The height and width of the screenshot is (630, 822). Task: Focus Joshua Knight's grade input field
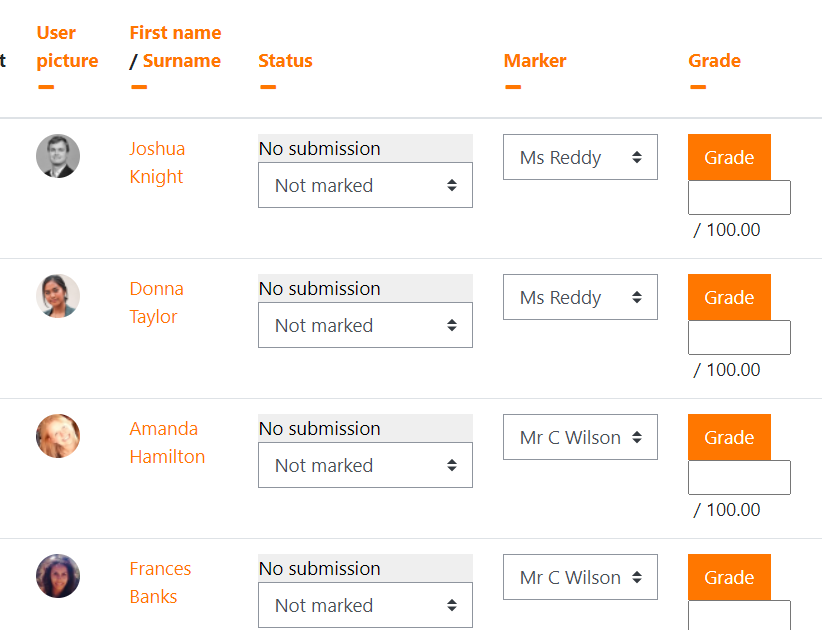pos(739,198)
